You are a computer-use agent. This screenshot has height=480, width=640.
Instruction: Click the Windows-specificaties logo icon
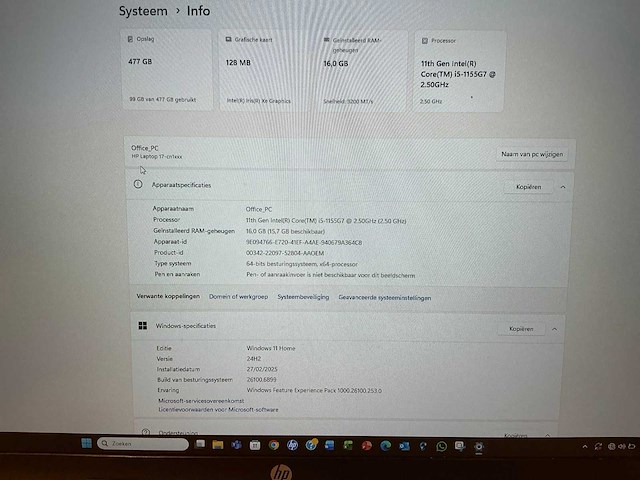point(142,325)
